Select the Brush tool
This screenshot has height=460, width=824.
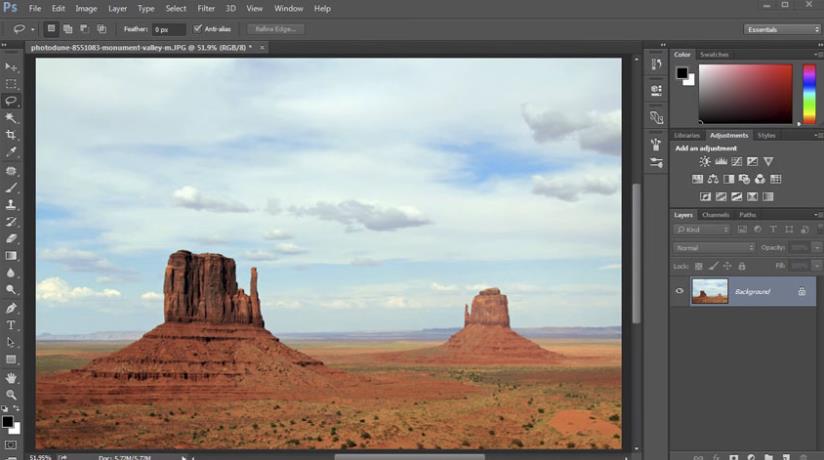(x=11, y=188)
